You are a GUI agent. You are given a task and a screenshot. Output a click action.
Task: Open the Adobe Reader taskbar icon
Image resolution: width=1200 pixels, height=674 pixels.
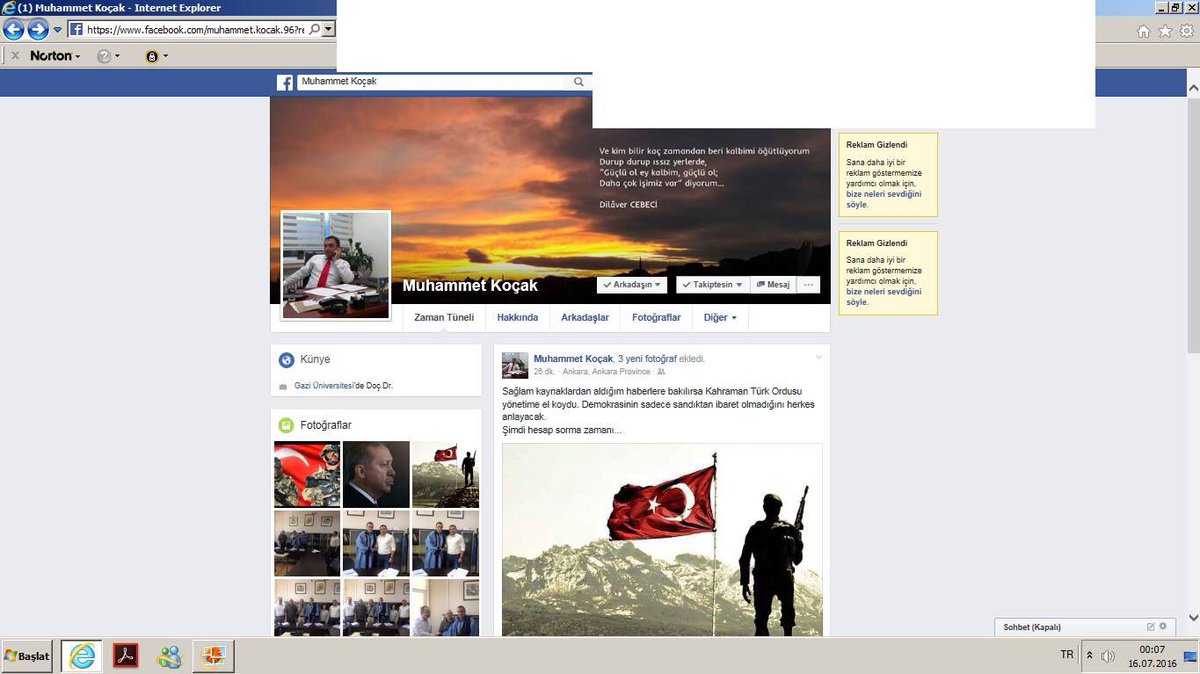[125, 656]
